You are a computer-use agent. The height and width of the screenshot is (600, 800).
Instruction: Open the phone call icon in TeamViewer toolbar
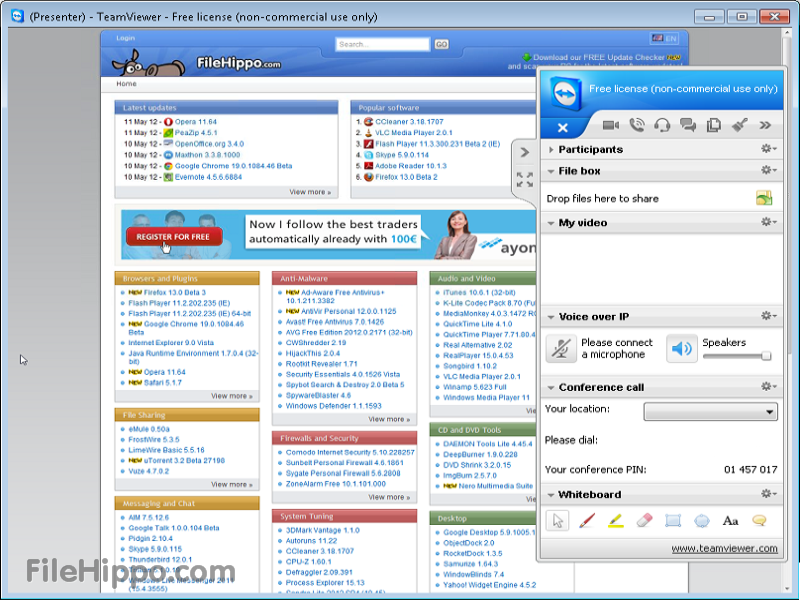[637, 125]
